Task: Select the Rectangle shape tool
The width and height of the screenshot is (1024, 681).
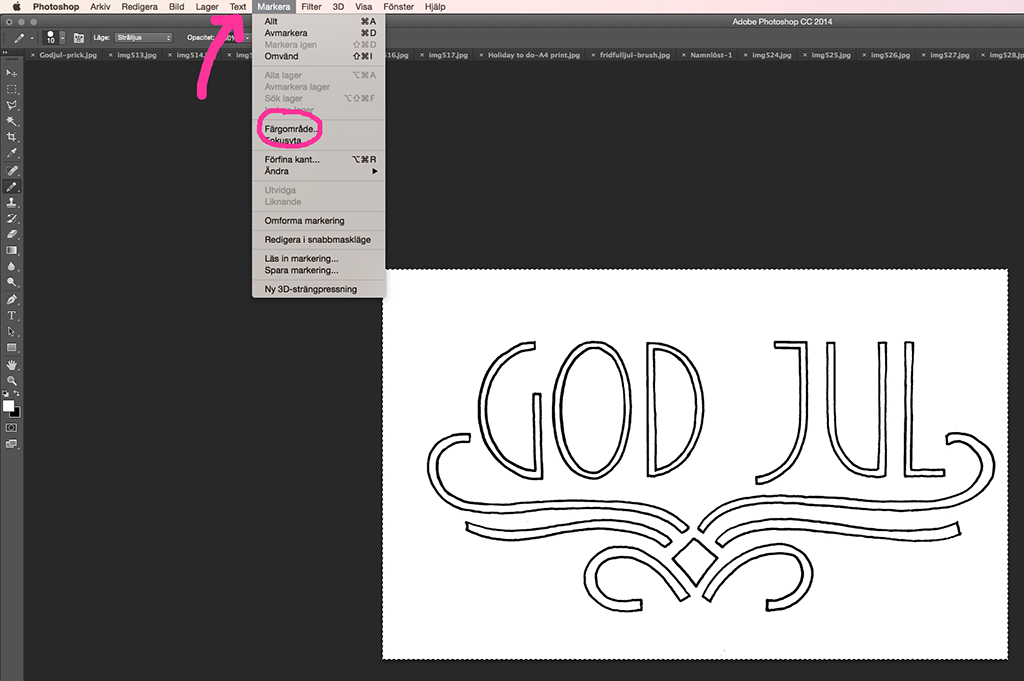Action: 12,348
